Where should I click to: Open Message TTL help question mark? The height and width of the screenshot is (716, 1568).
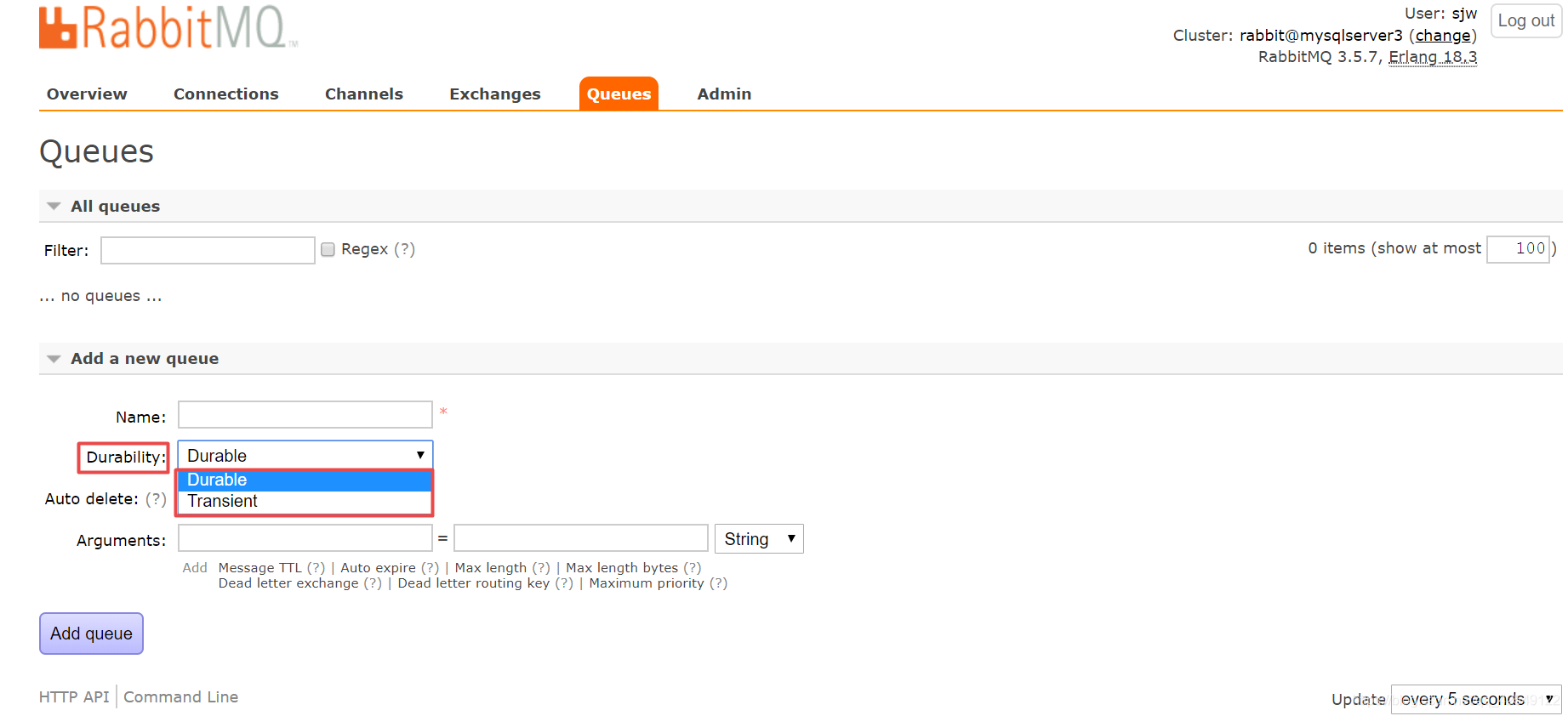(x=316, y=568)
